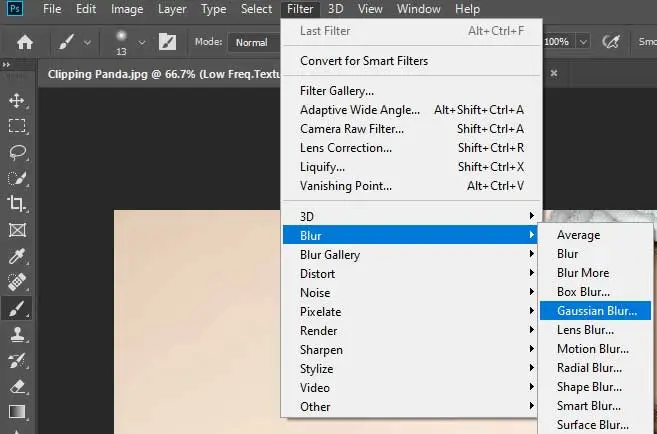The height and width of the screenshot is (434, 657).
Task: Click the Photoshop Ps logo icon
Action: (15, 8)
